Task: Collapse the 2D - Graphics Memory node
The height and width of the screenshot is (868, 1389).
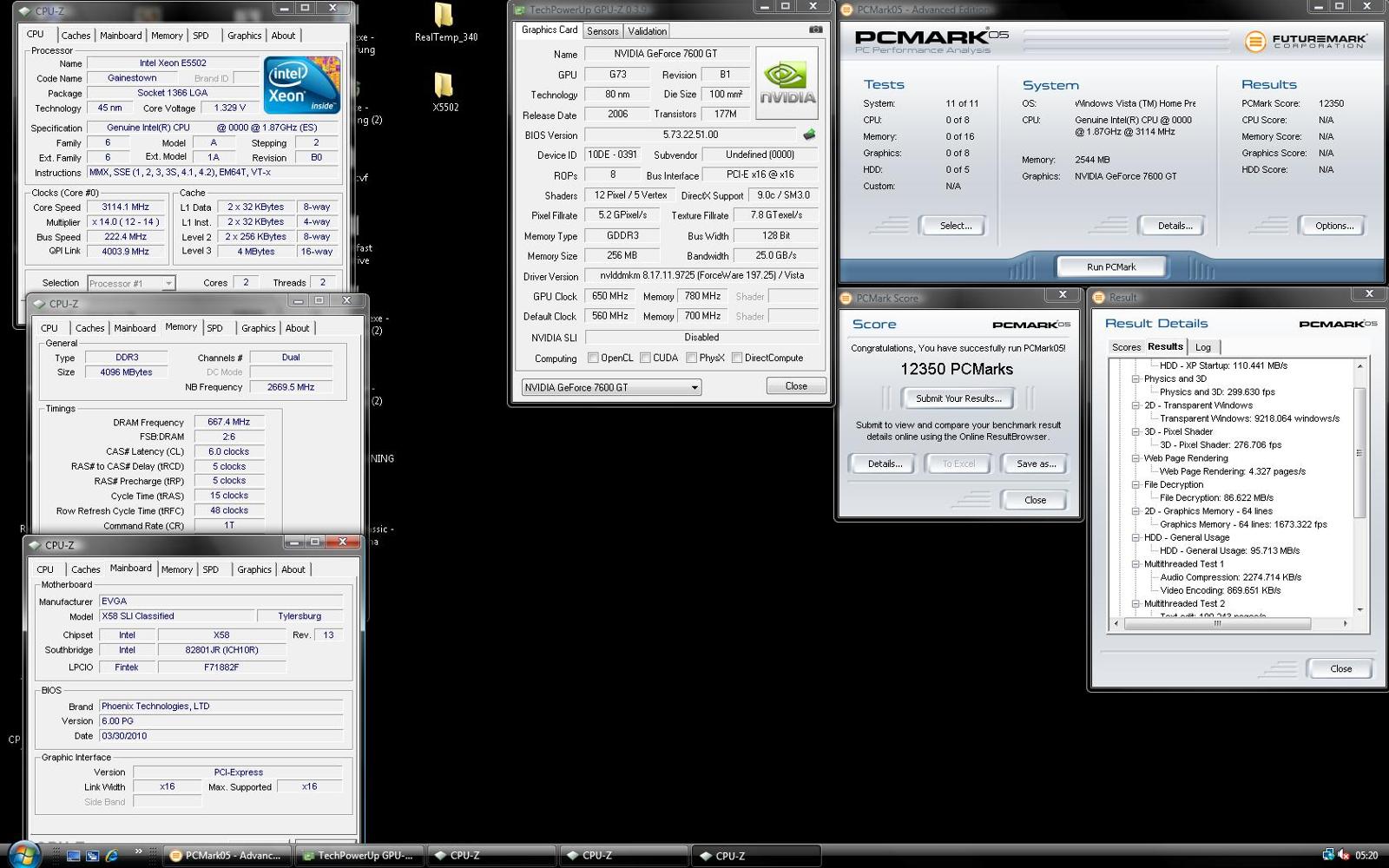Action: (x=1135, y=511)
